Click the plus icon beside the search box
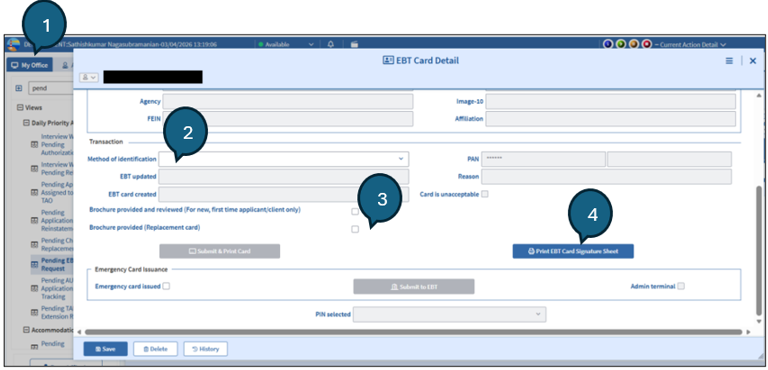Screen dimensions: 768x370 [x=19, y=89]
